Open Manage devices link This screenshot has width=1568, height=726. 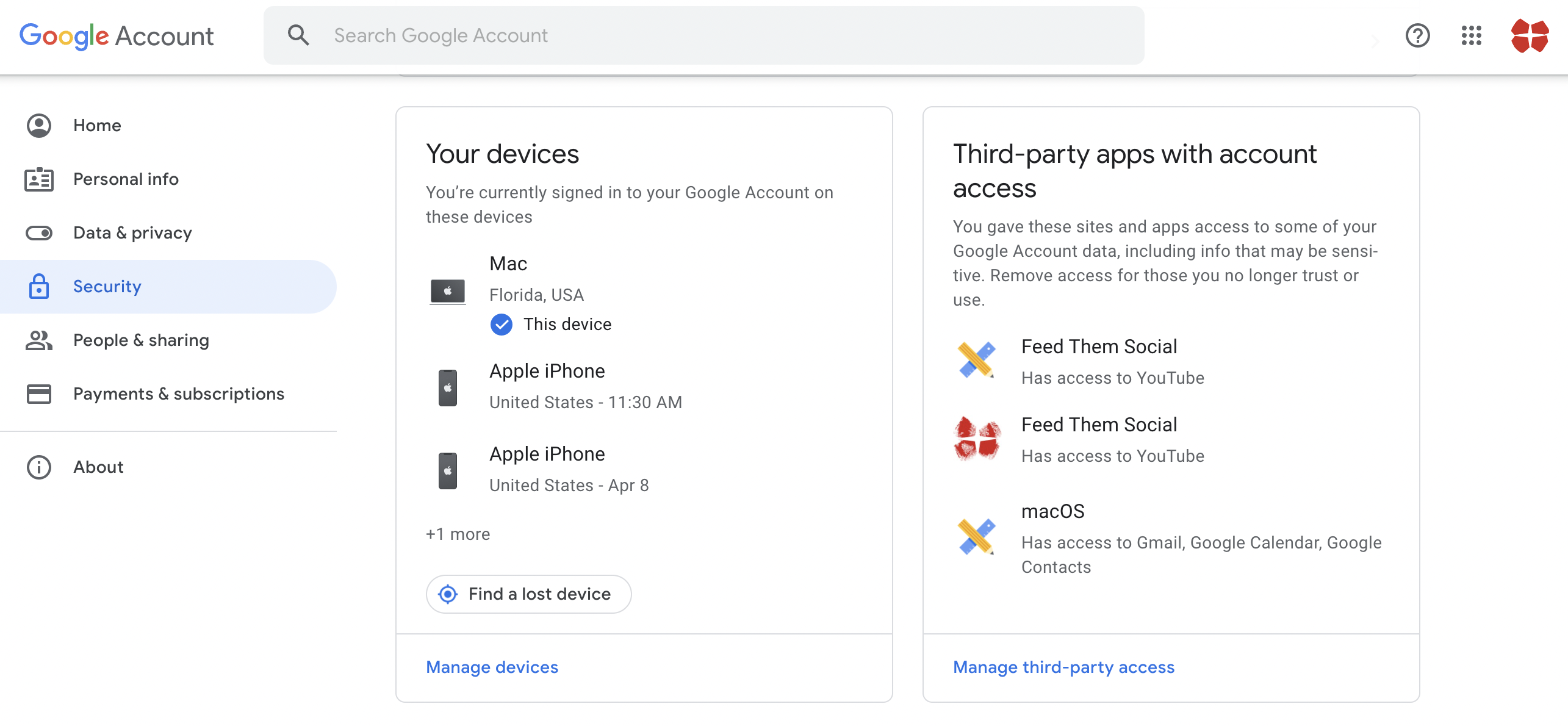492,667
